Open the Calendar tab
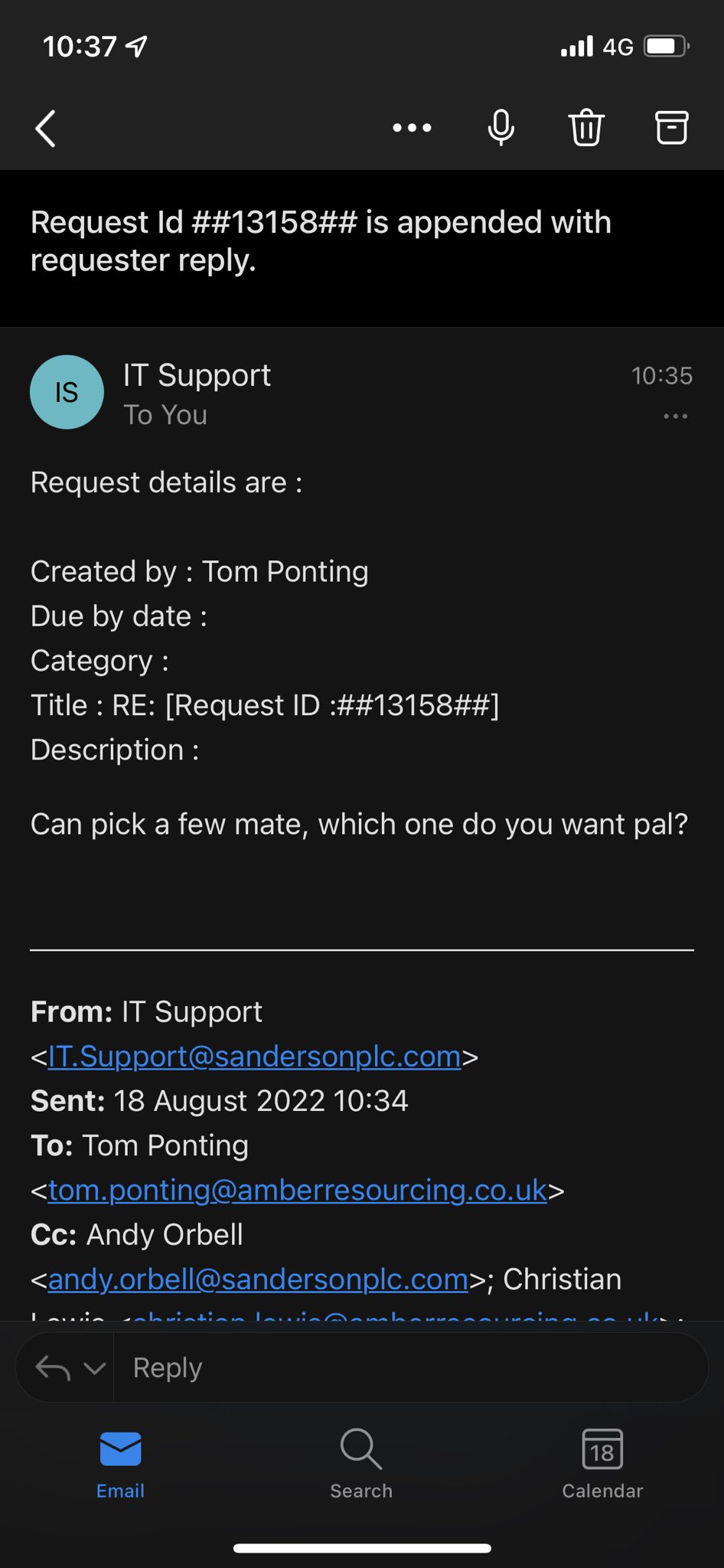The height and width of the screenshot is (1568, 724). (602, 1464)
